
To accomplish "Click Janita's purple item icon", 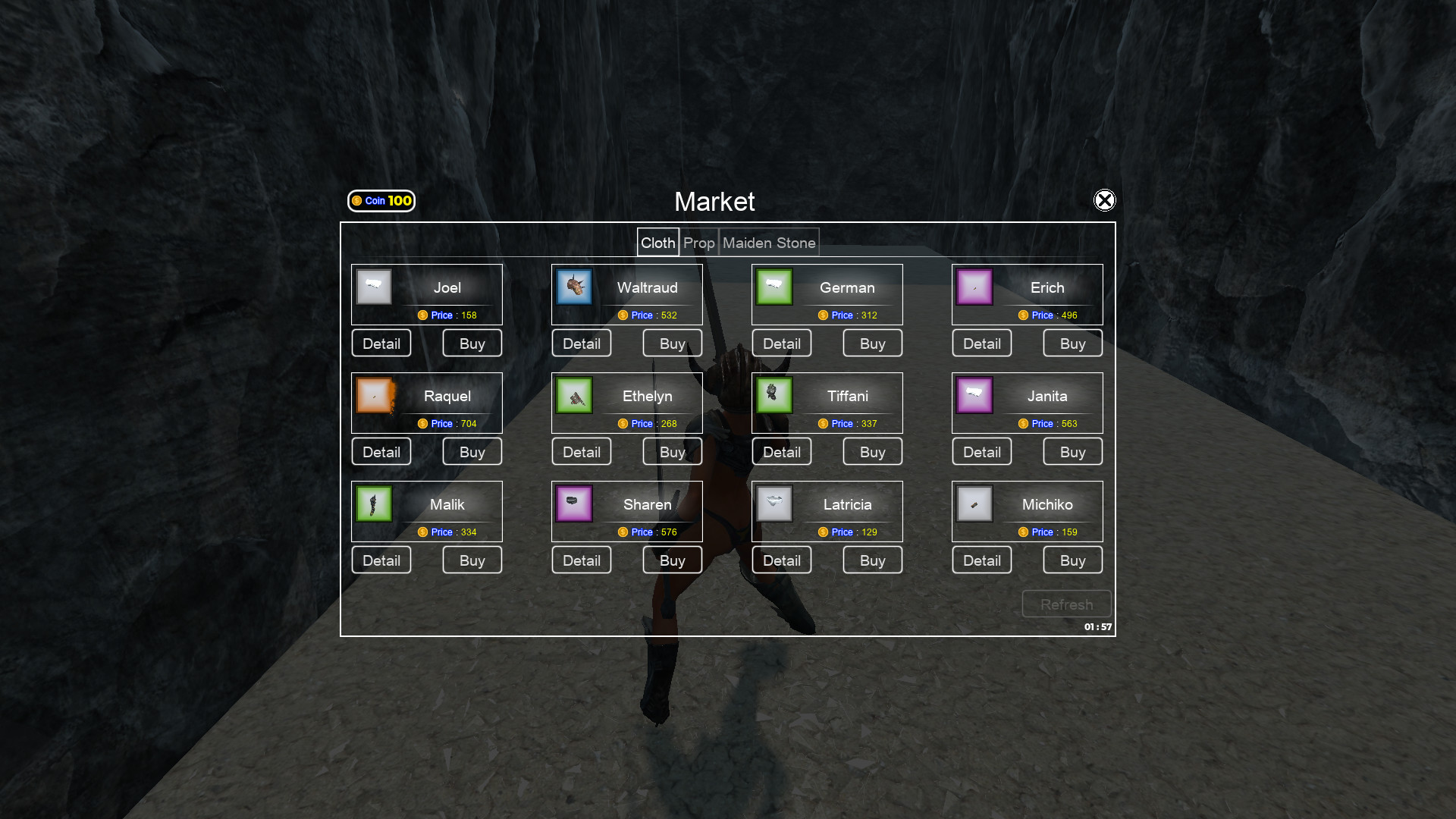I will 974,395.
